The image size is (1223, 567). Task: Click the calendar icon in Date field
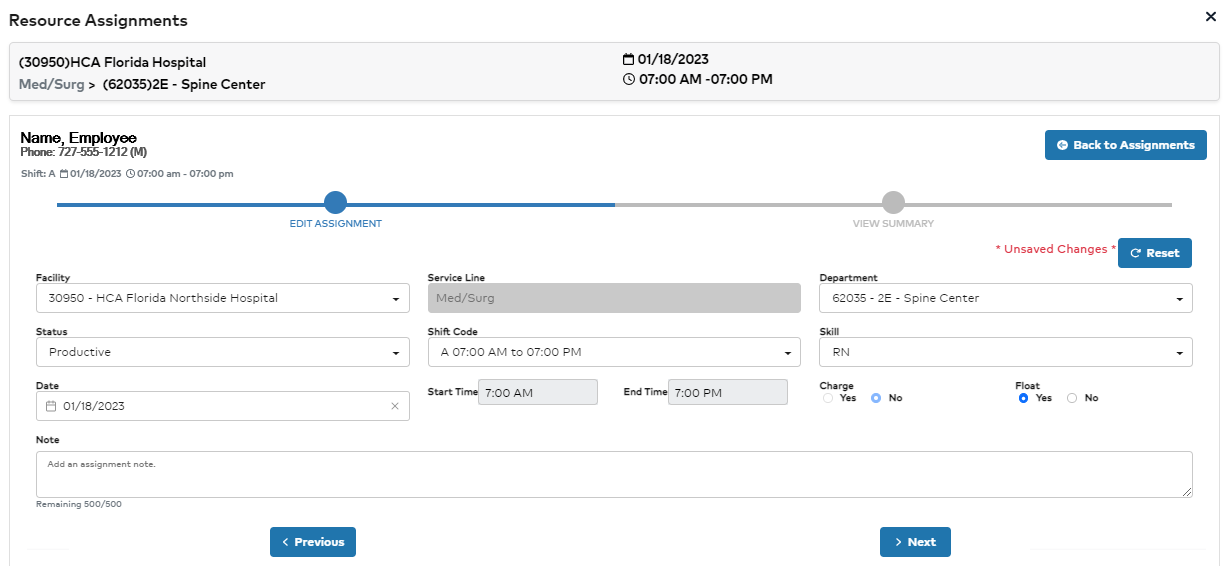click(x=51, y=406)
